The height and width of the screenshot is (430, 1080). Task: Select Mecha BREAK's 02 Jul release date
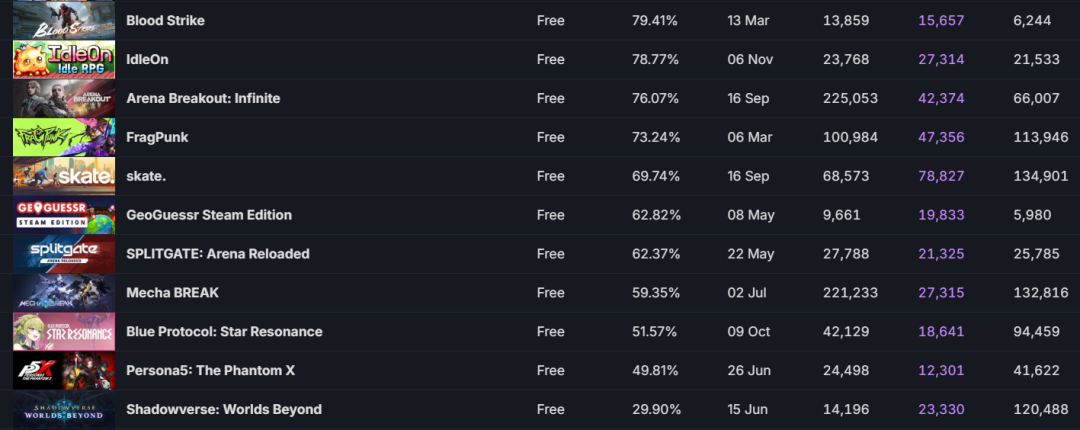coord(749,293)
